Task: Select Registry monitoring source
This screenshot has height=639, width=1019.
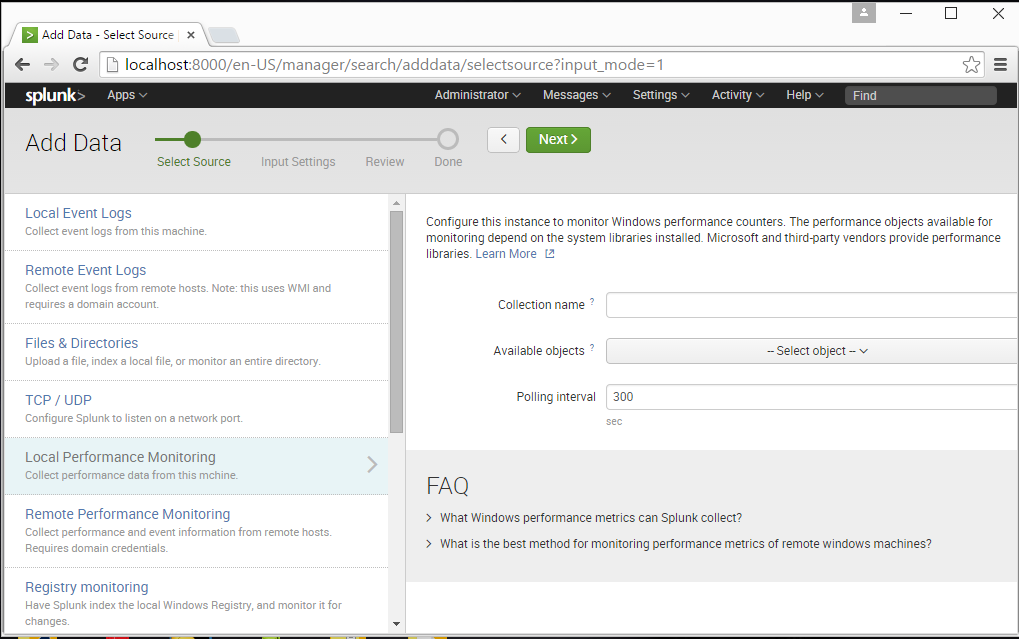Action: pos(196,600)
